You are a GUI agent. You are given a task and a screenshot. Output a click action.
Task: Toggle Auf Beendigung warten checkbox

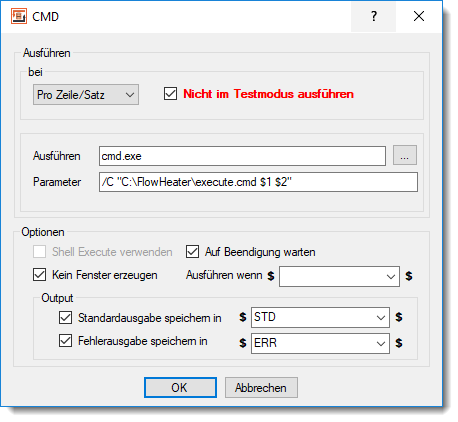coord(192,252)
